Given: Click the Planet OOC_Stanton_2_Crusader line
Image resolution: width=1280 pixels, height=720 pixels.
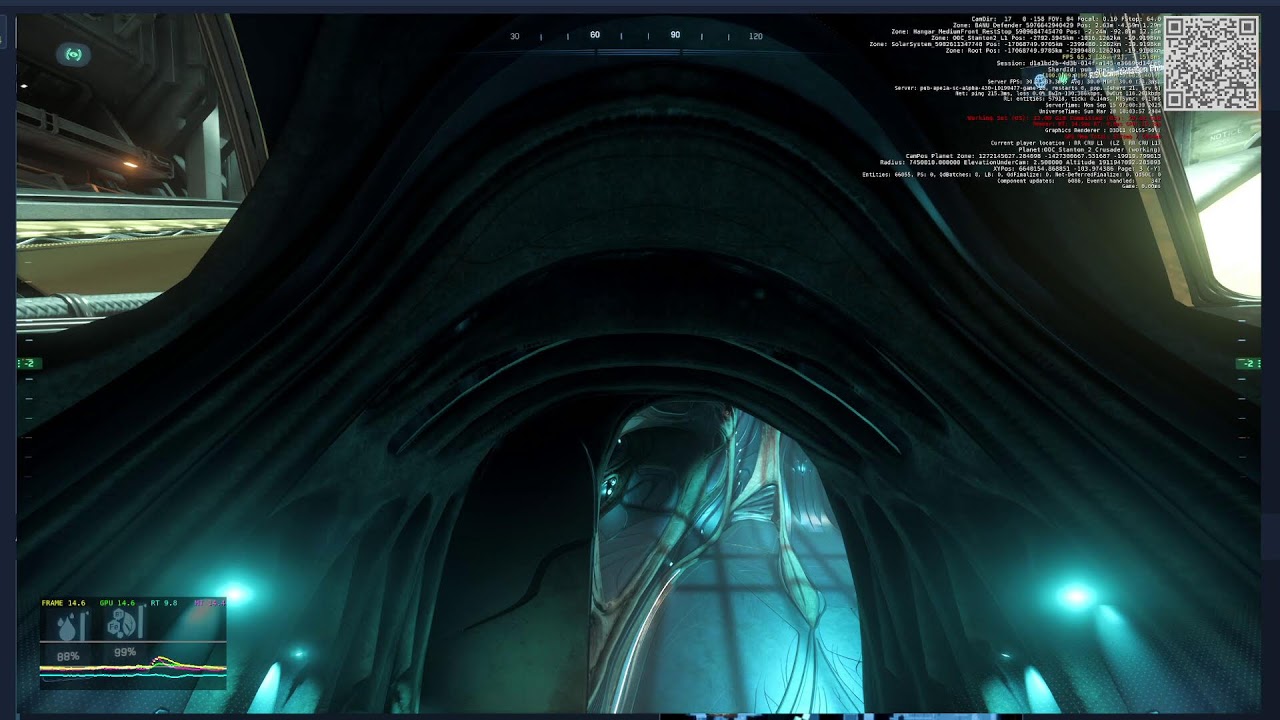Looking at the screenshot, I should click(x=1089, y=150).
